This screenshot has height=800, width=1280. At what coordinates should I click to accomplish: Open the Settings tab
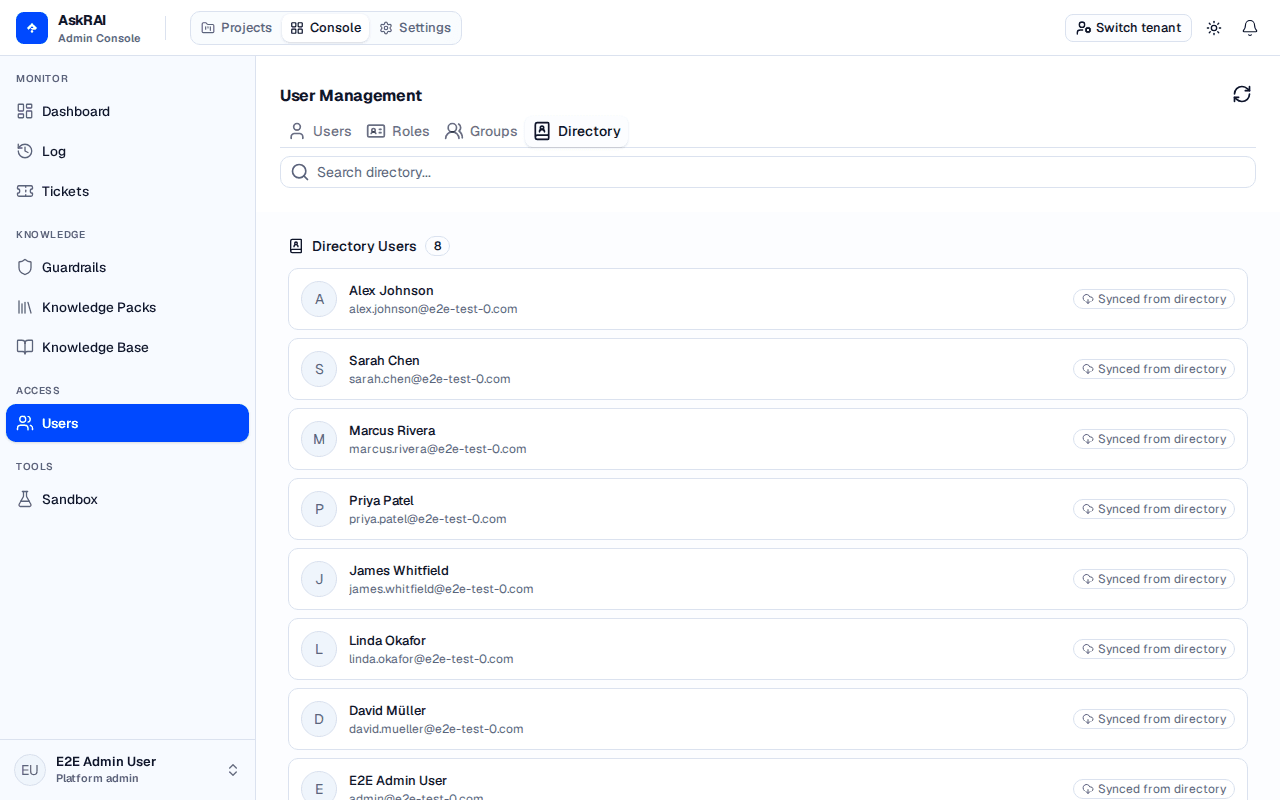(415, 28)
